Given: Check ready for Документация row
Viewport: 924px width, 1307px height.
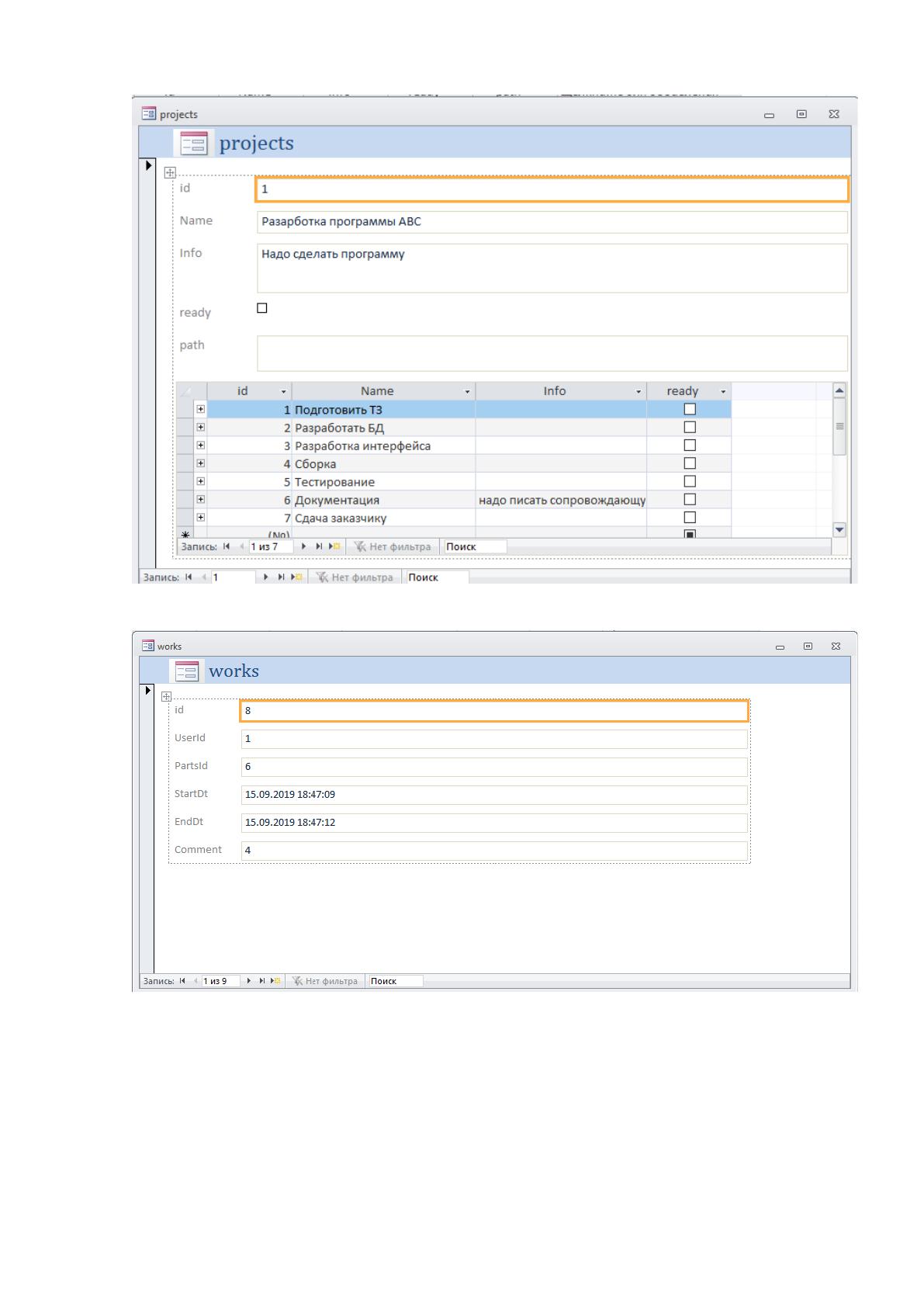Looking at the screenshot, I should tap(689, 500).
